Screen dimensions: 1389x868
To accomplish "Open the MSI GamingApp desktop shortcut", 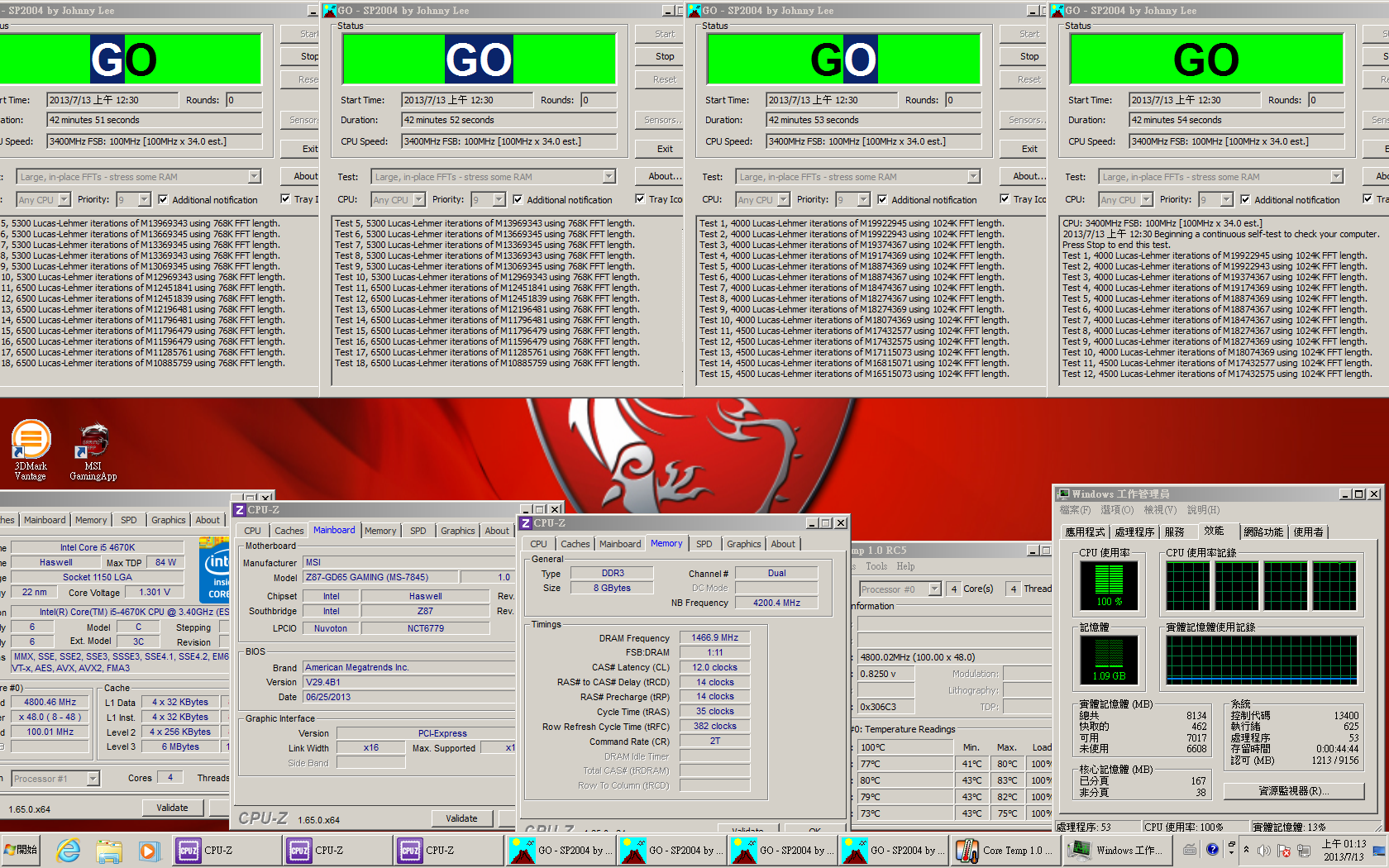I will [x=93, y=451].
